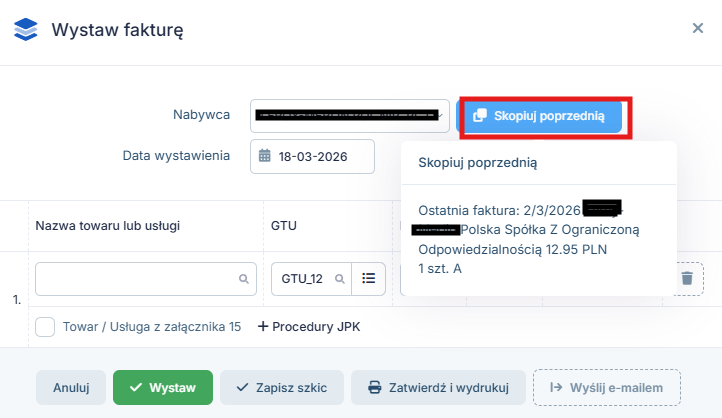Click the Anuluj button
This screenshot has height=418, width=722.
tap(71, 387)
